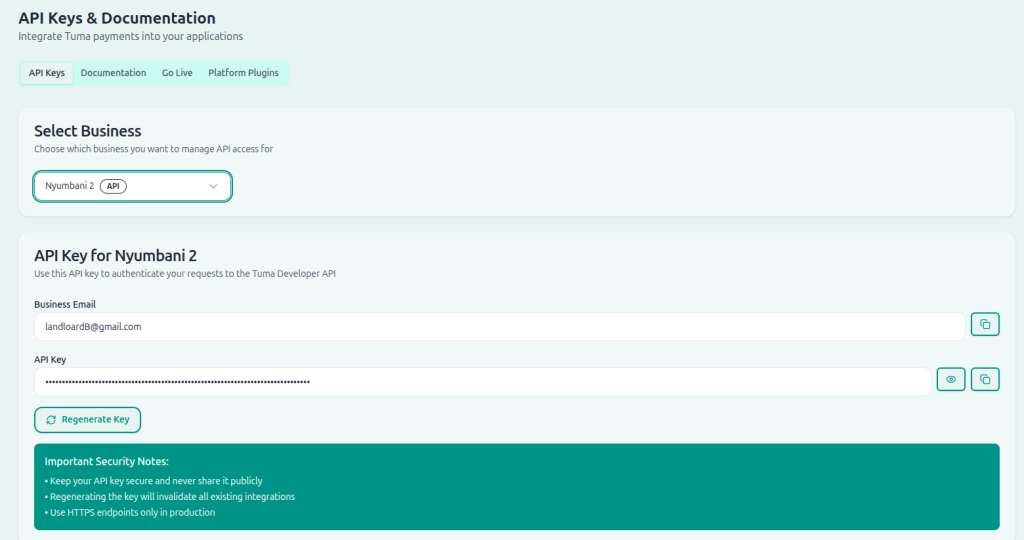Click 'Integrate Tuma payments into your applications' subtitle
The image size is (1024, 540).
[131, 37]
